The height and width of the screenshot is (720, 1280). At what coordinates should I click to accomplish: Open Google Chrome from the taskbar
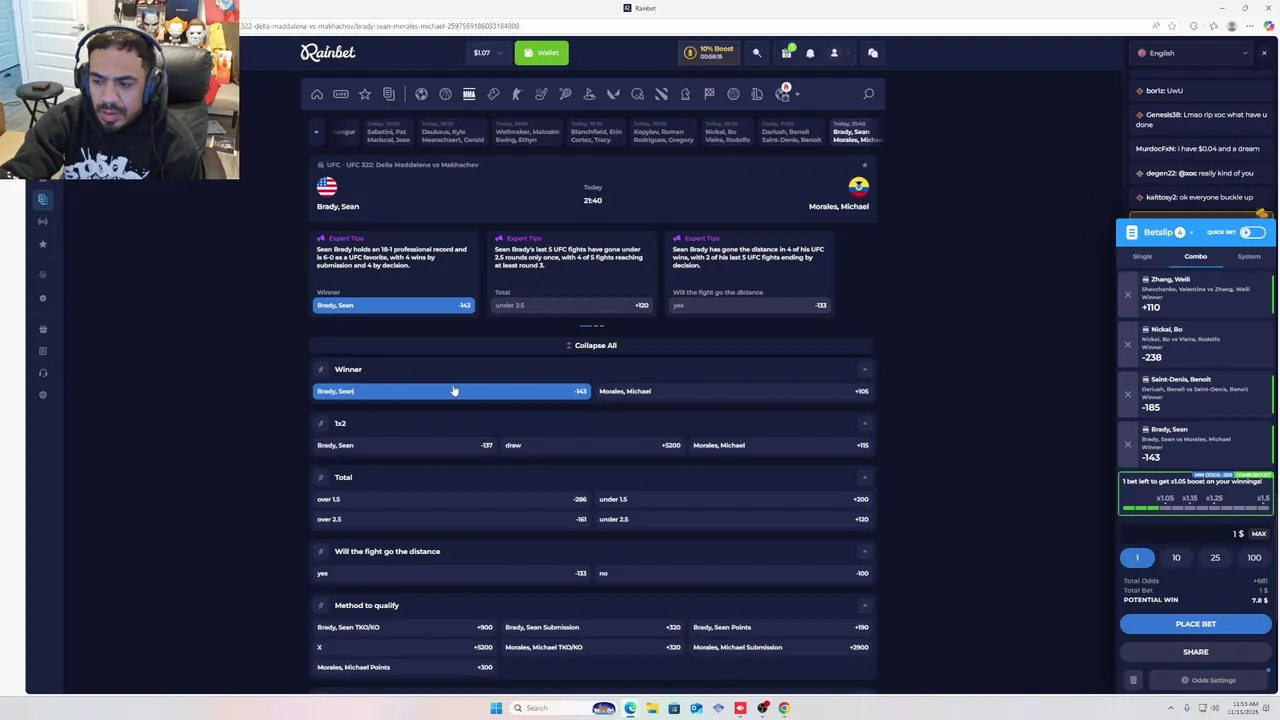(784, 708)
